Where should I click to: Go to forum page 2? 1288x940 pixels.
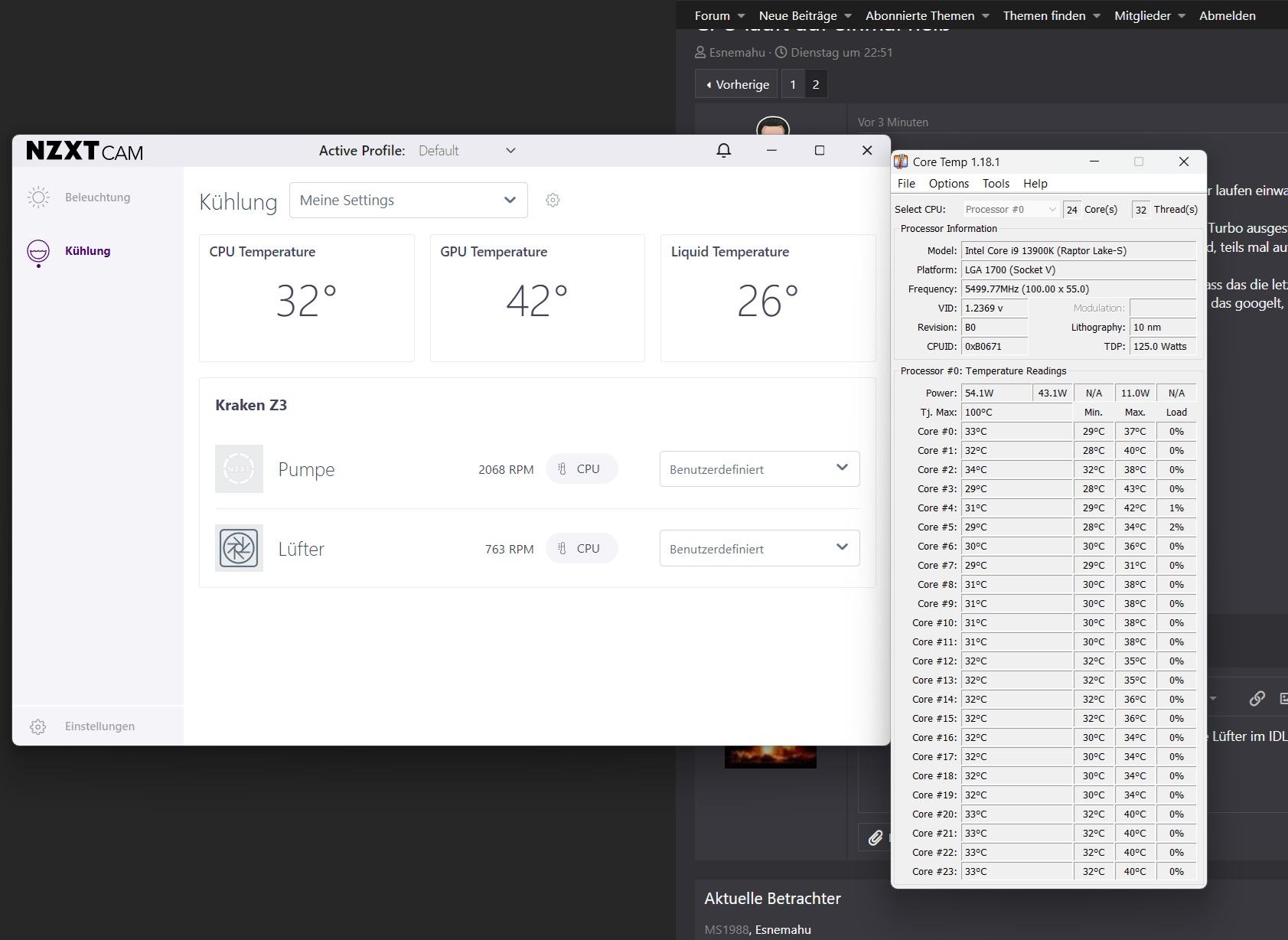(816, 84)
